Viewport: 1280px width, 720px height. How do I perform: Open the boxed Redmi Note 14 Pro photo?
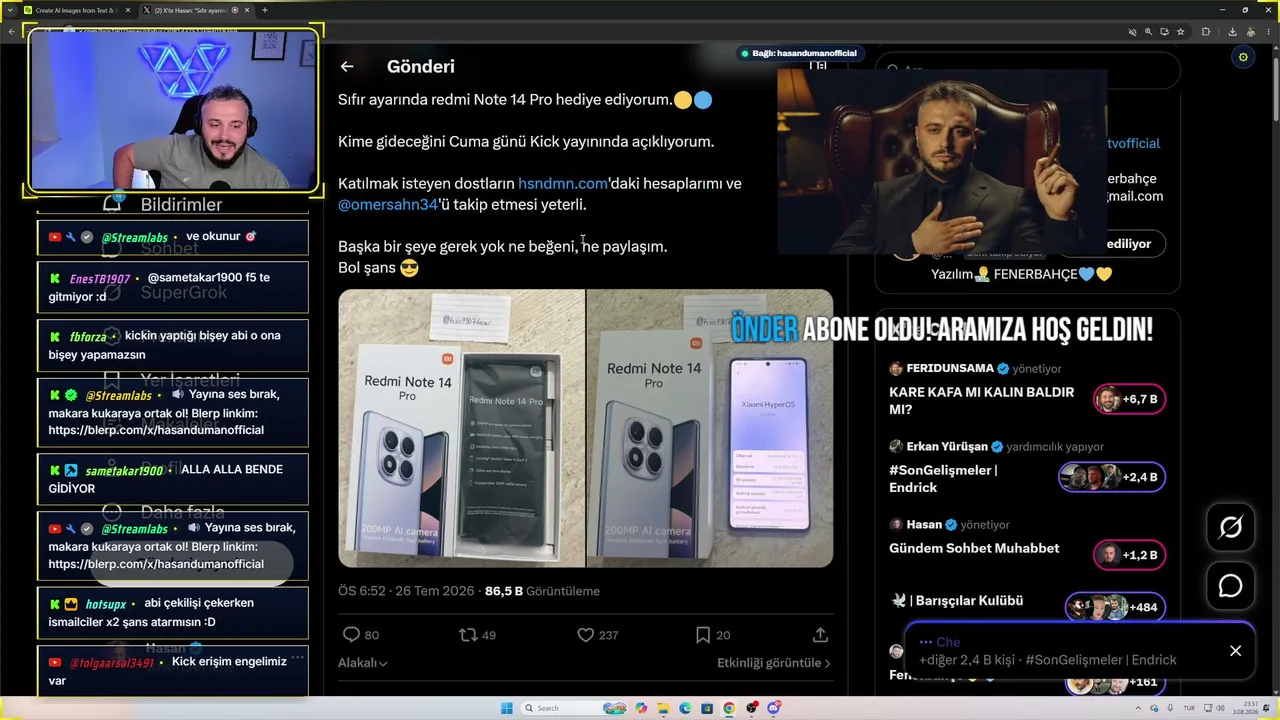461,429
